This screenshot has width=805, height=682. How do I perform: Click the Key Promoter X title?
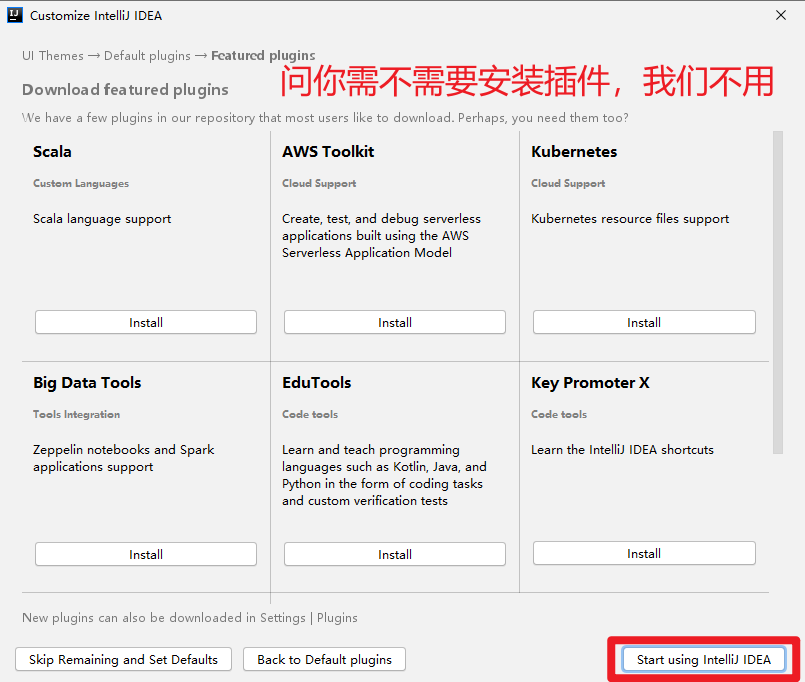590,383
